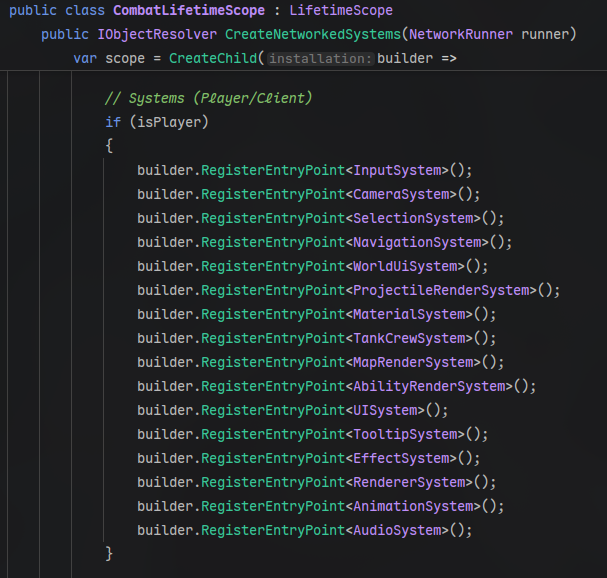The height and width of the screenshot is (578, 607).
Task: Select the InputSystem type name
Action: pyautogui.click(x=397, y=170)
